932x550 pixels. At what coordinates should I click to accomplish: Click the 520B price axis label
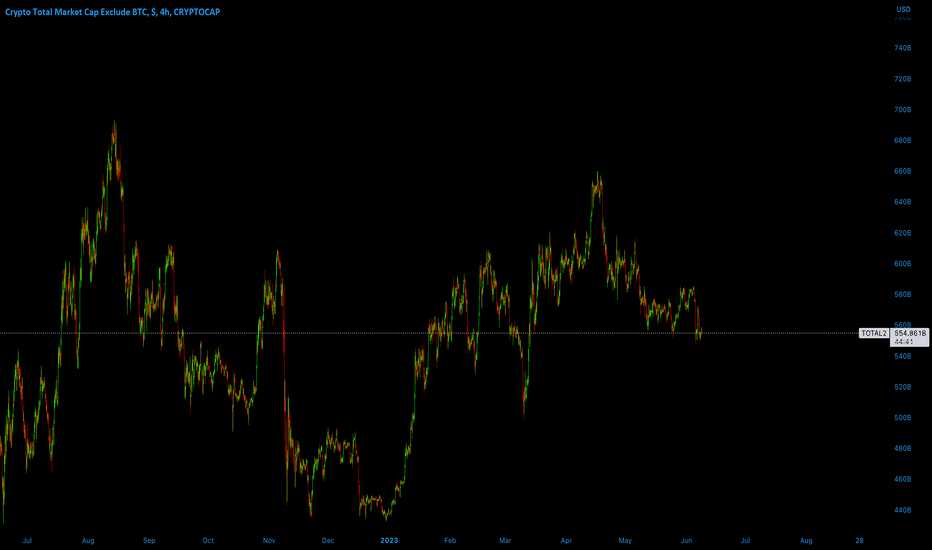click(x=902, y=387)
